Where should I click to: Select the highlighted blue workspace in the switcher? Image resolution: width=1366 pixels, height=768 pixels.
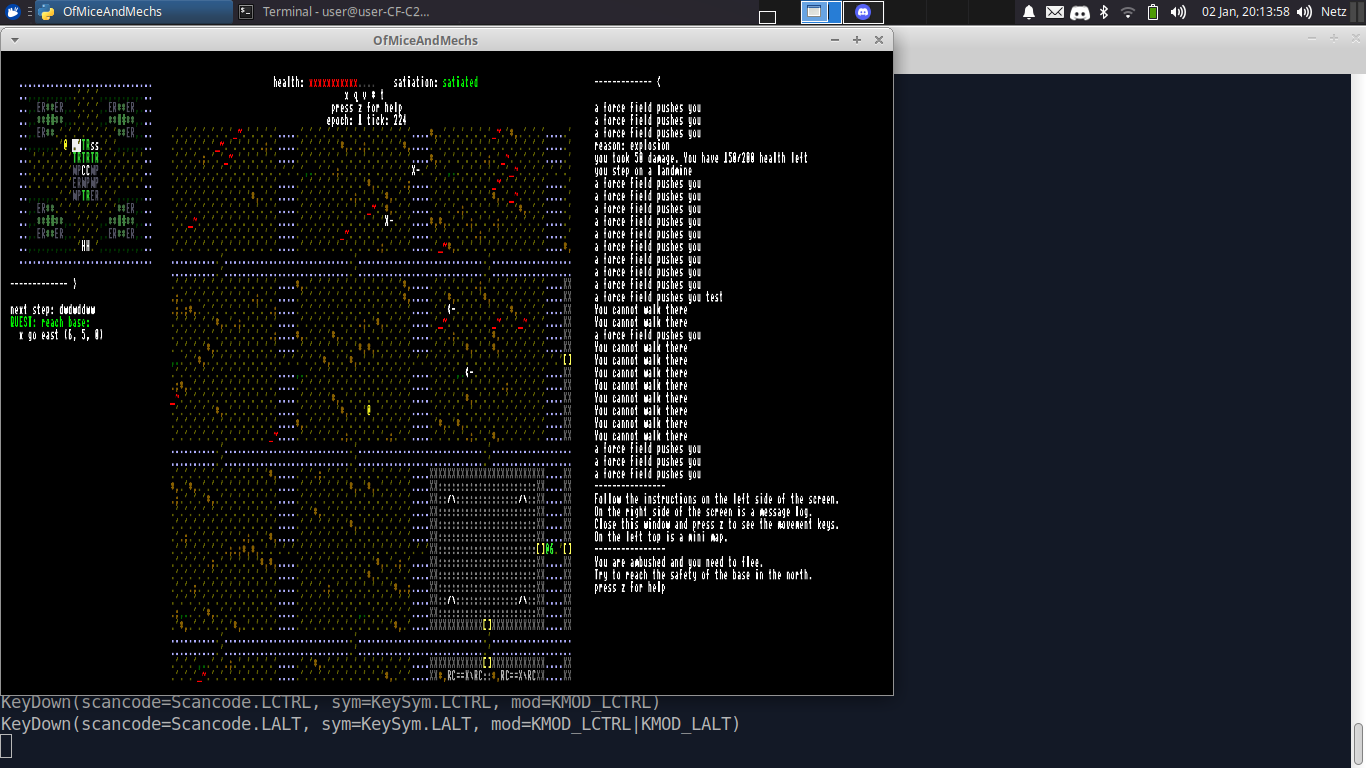click(x=815, y=12)
